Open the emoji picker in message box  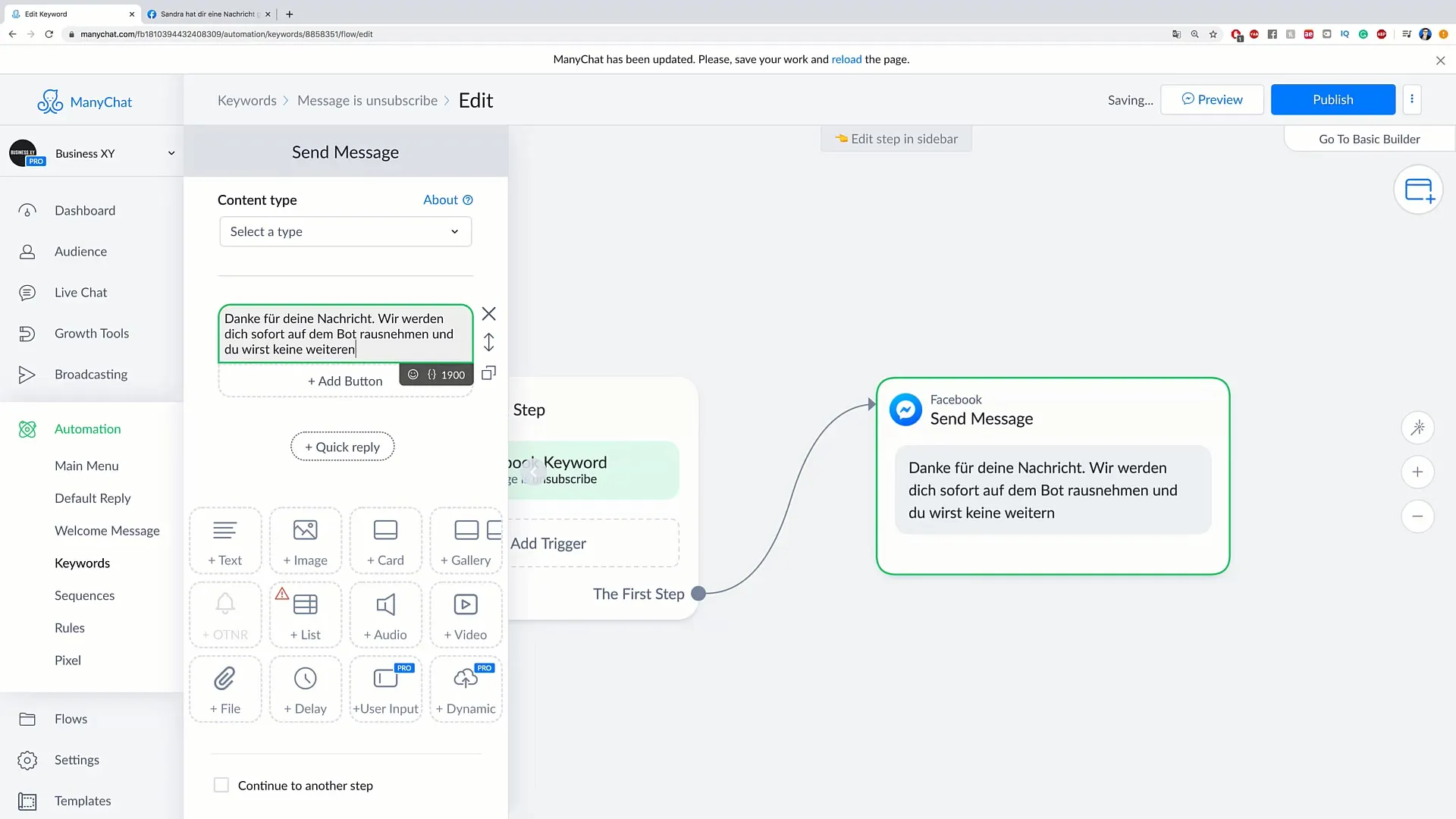pos(413,375)
